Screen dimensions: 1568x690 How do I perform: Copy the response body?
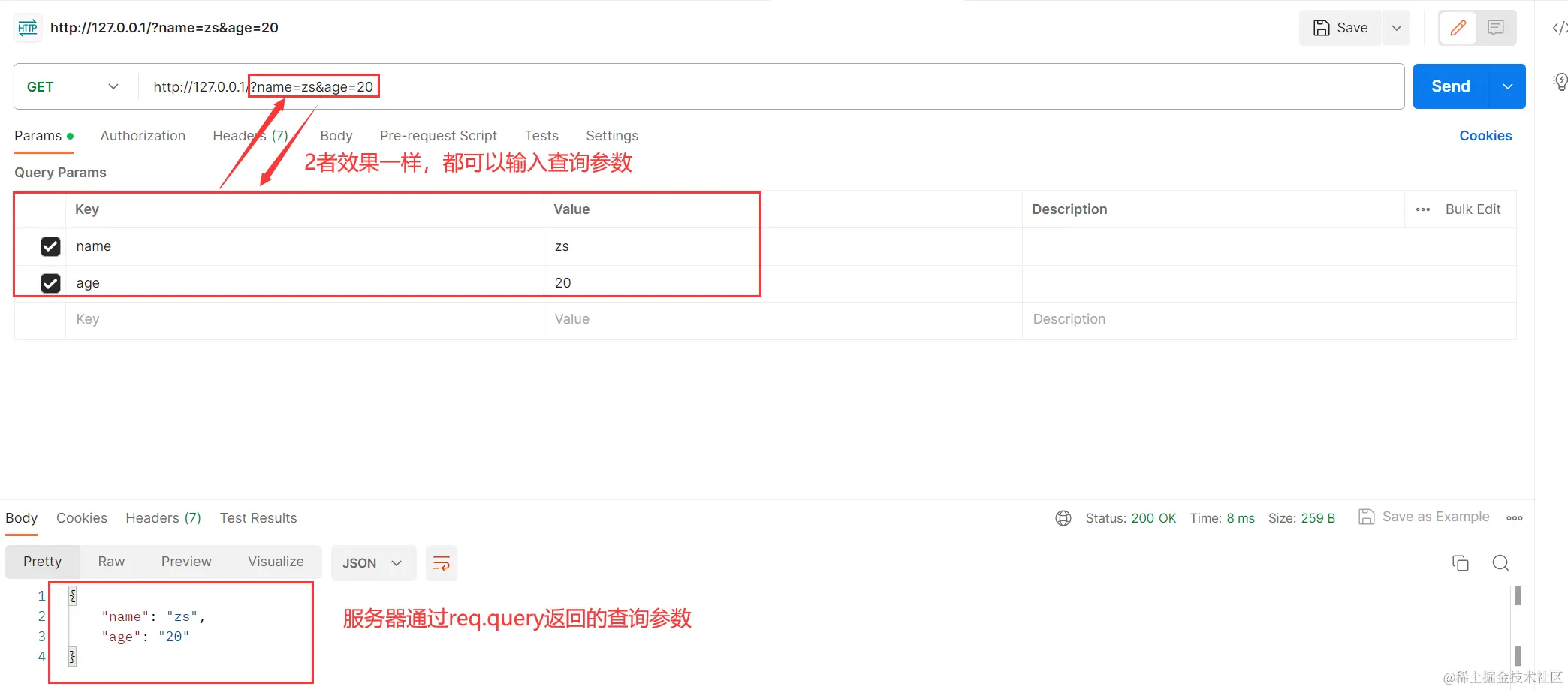[1461, 563]
